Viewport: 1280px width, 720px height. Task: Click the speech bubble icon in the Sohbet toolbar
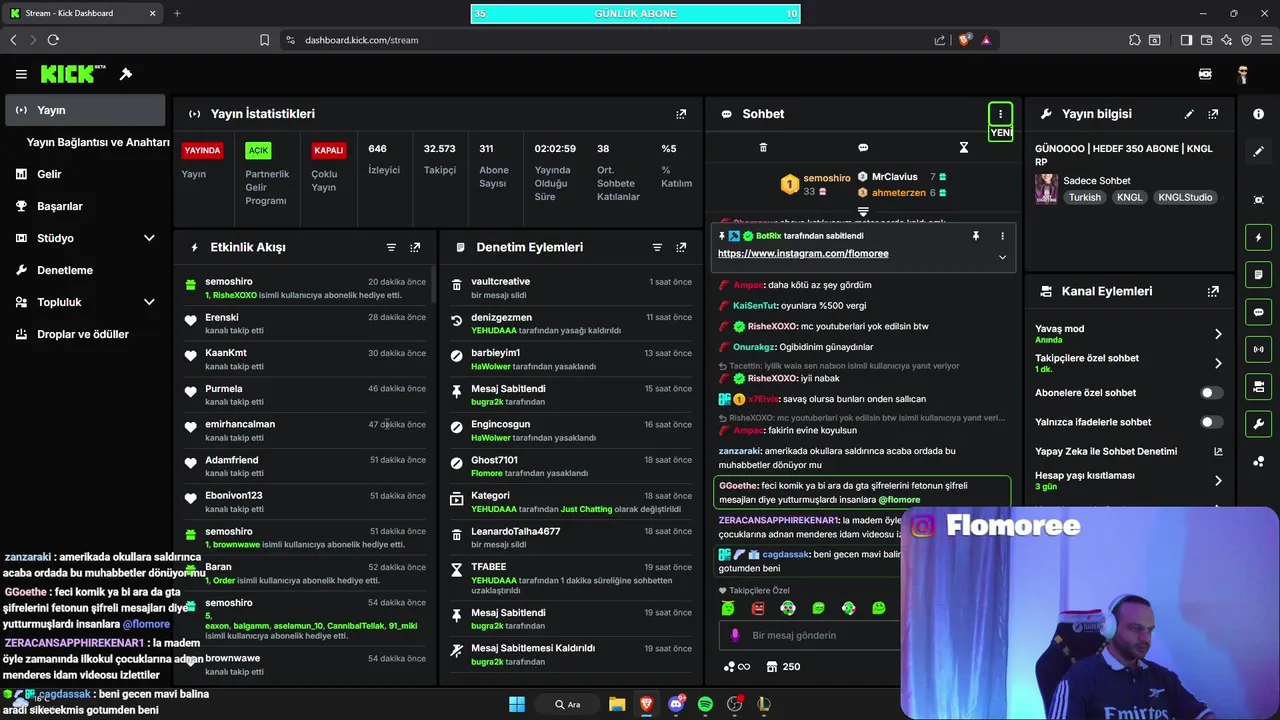coord(863,147)
